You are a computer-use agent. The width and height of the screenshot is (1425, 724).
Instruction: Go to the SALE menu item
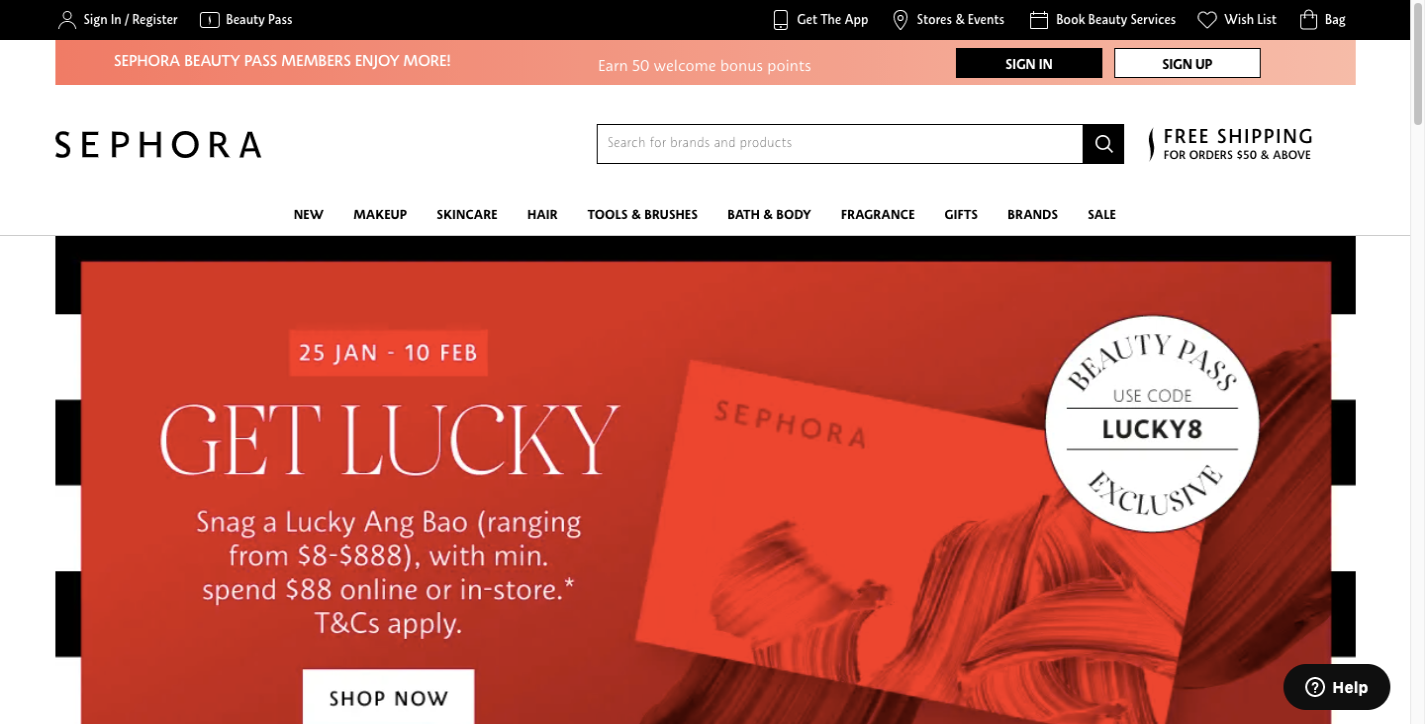click(1102, 214)
